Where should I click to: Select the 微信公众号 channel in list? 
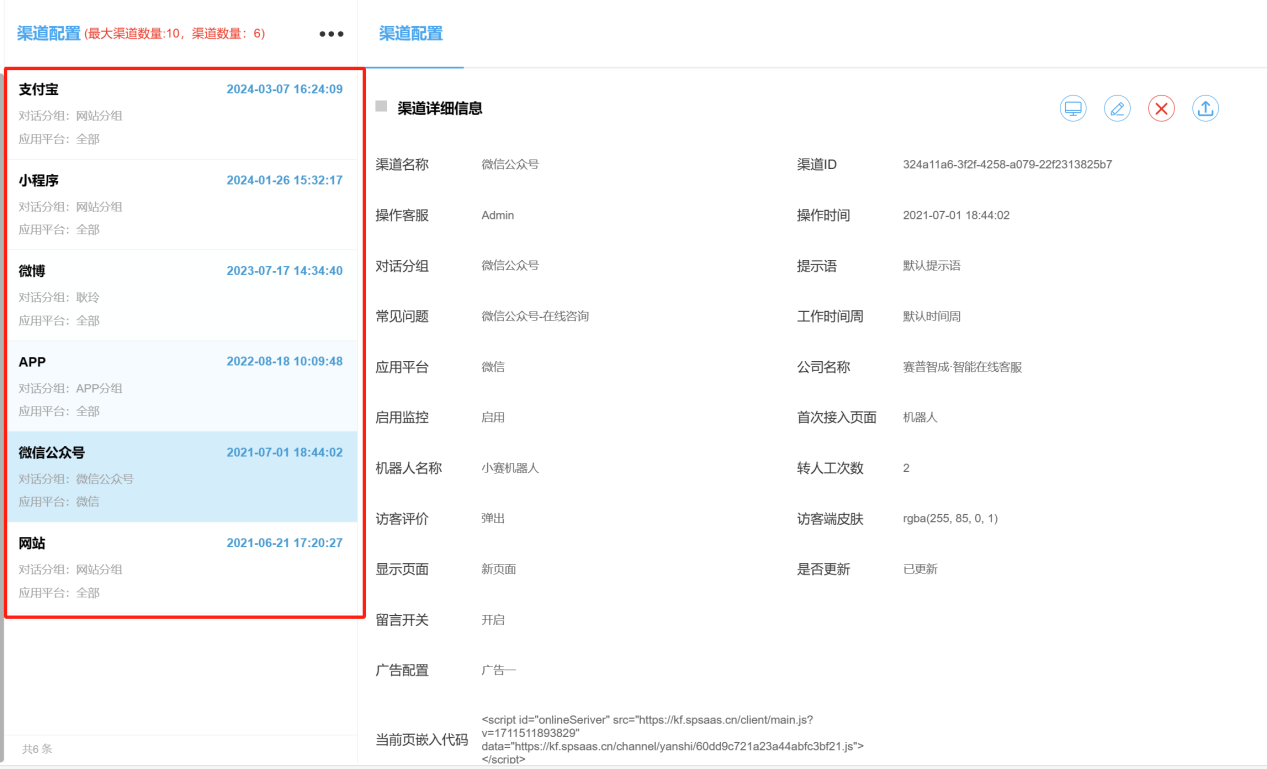coord(182,477)
